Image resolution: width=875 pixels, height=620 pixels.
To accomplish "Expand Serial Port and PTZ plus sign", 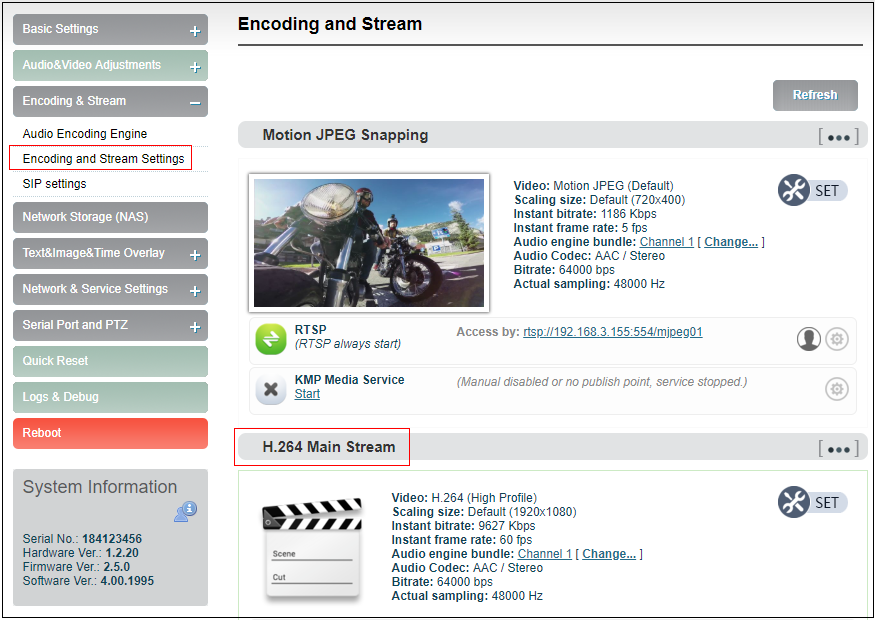I will [x=195, y=328].
